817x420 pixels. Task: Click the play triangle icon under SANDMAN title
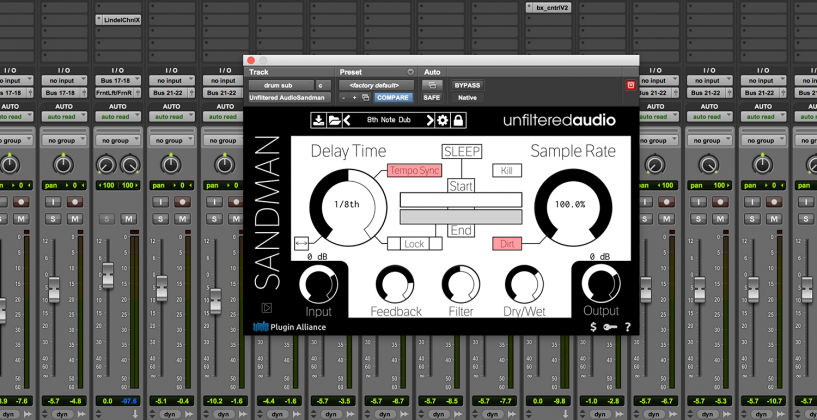click(x=266, y=308)
